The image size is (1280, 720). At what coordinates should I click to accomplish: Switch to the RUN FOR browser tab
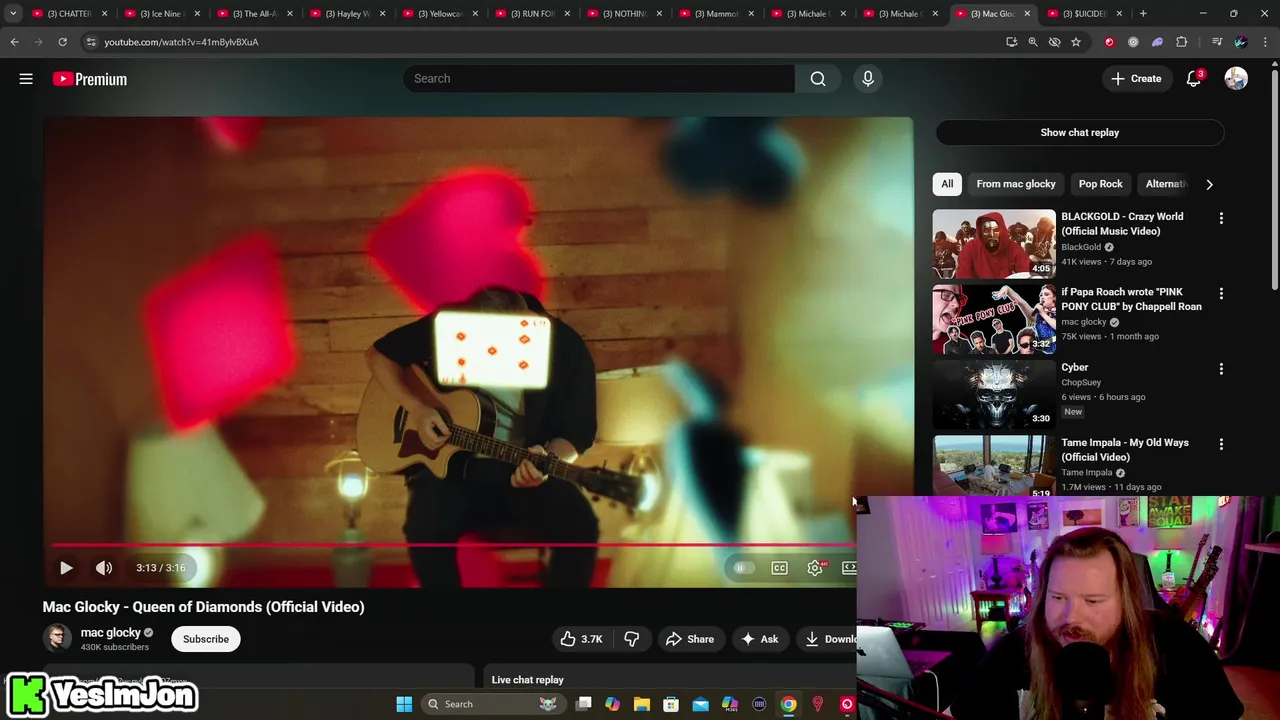pos(531,14)
